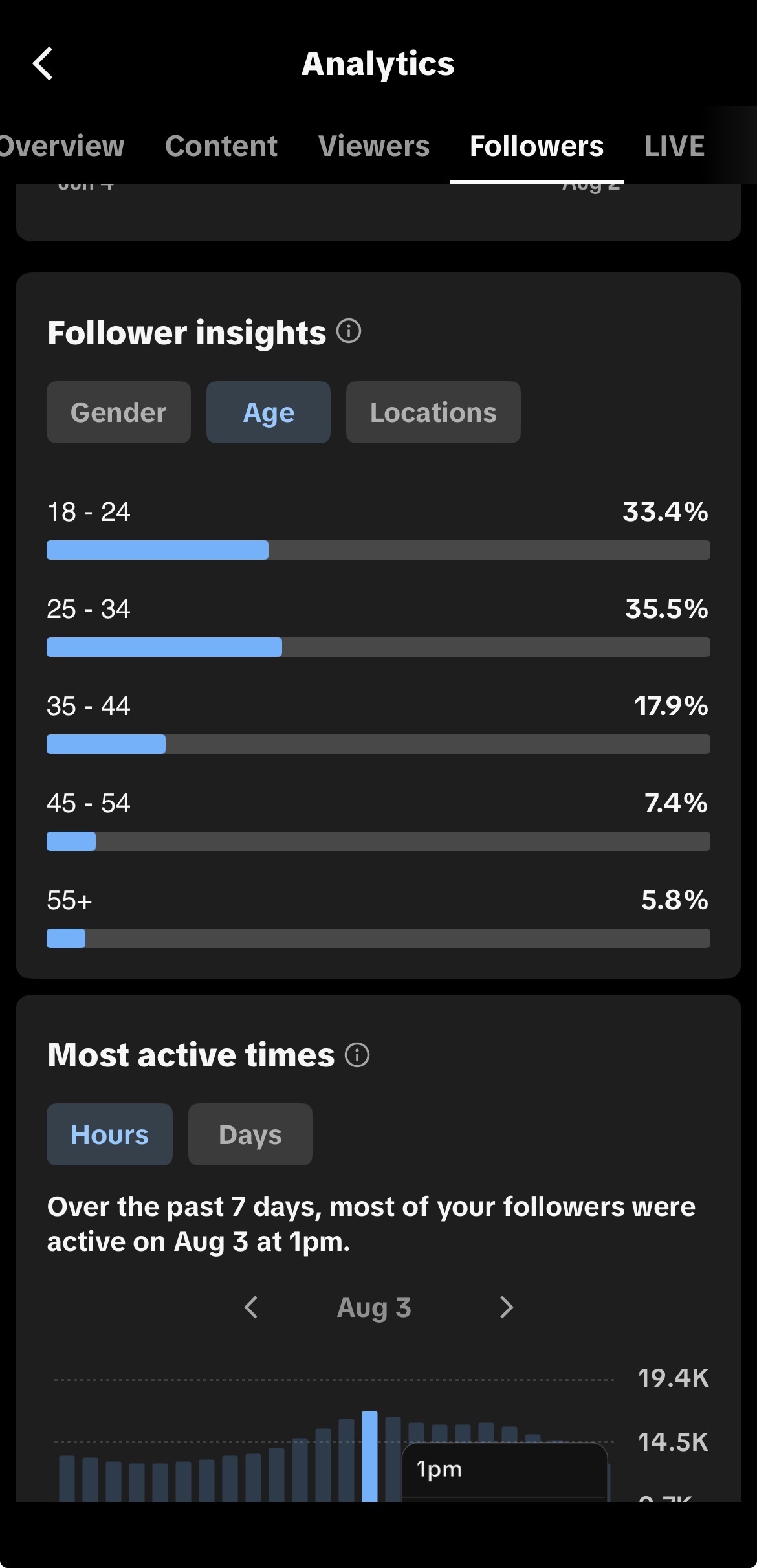Tap the Aug 3 date label

374,1307
